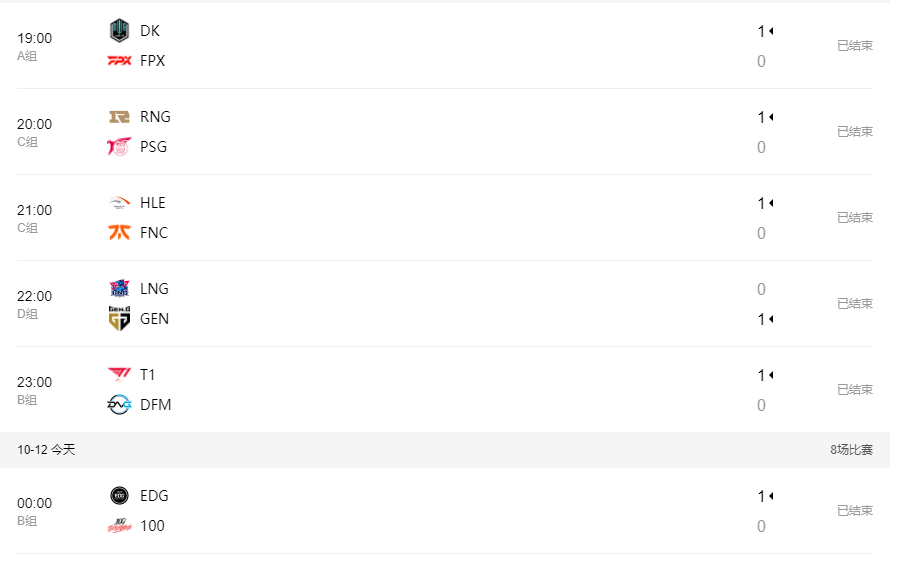Click the 8场比赛 match count label
This screenshot has height=564, width=899.
click(851, 449)
